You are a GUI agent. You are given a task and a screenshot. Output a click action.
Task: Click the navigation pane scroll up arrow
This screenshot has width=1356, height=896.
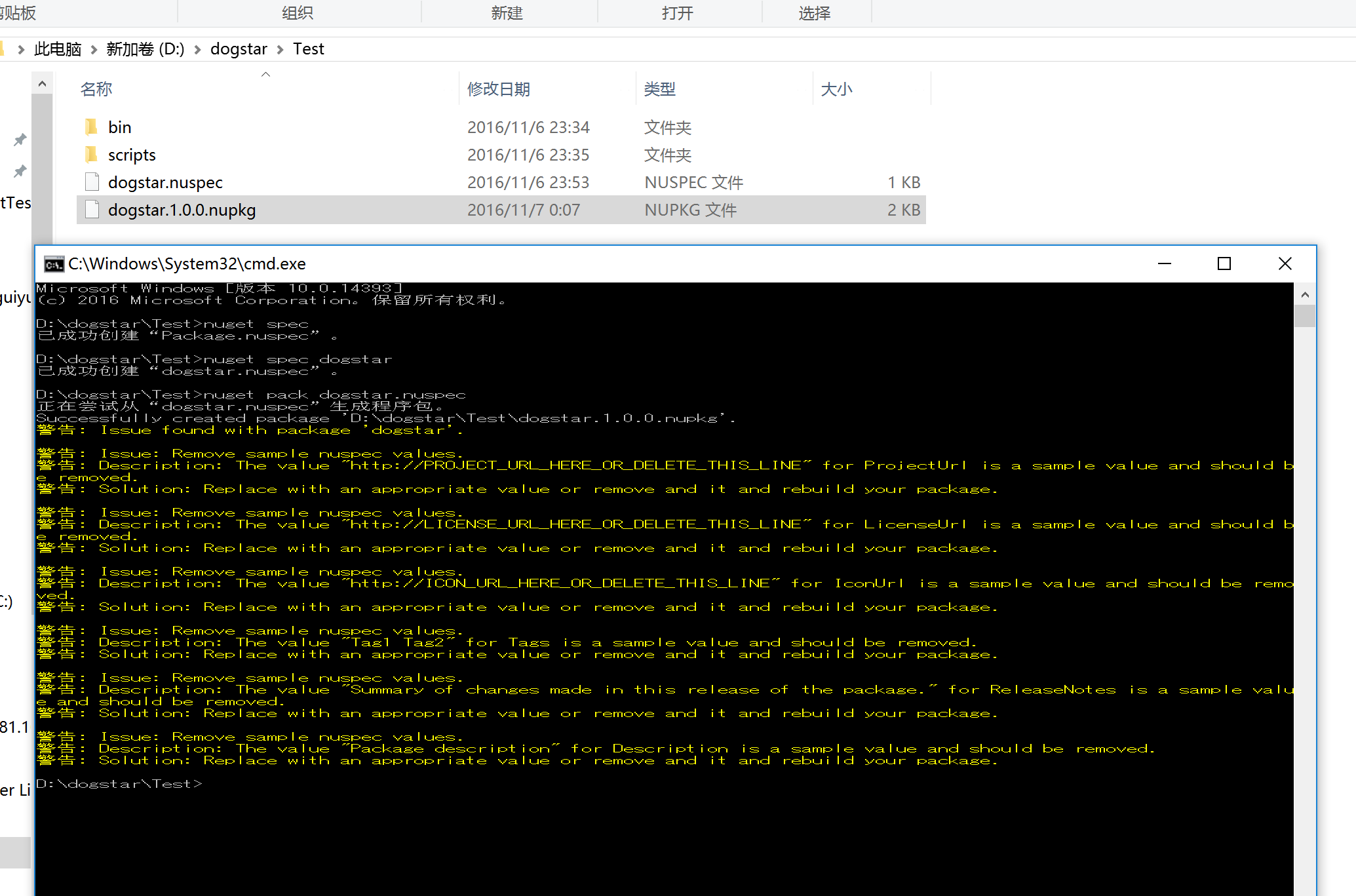[x=42, y=84]
